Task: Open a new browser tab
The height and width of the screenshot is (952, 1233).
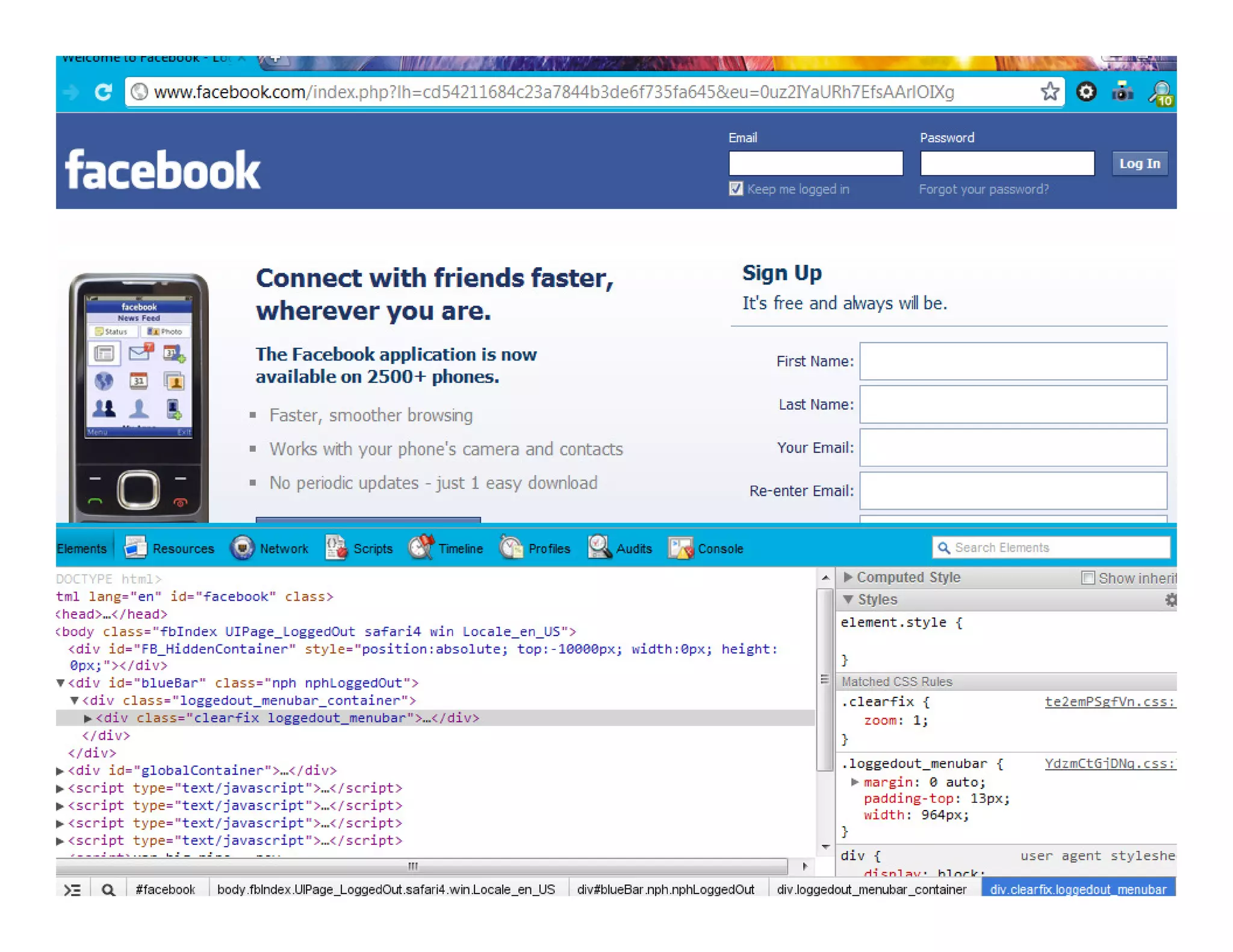Action: (275, 59)
